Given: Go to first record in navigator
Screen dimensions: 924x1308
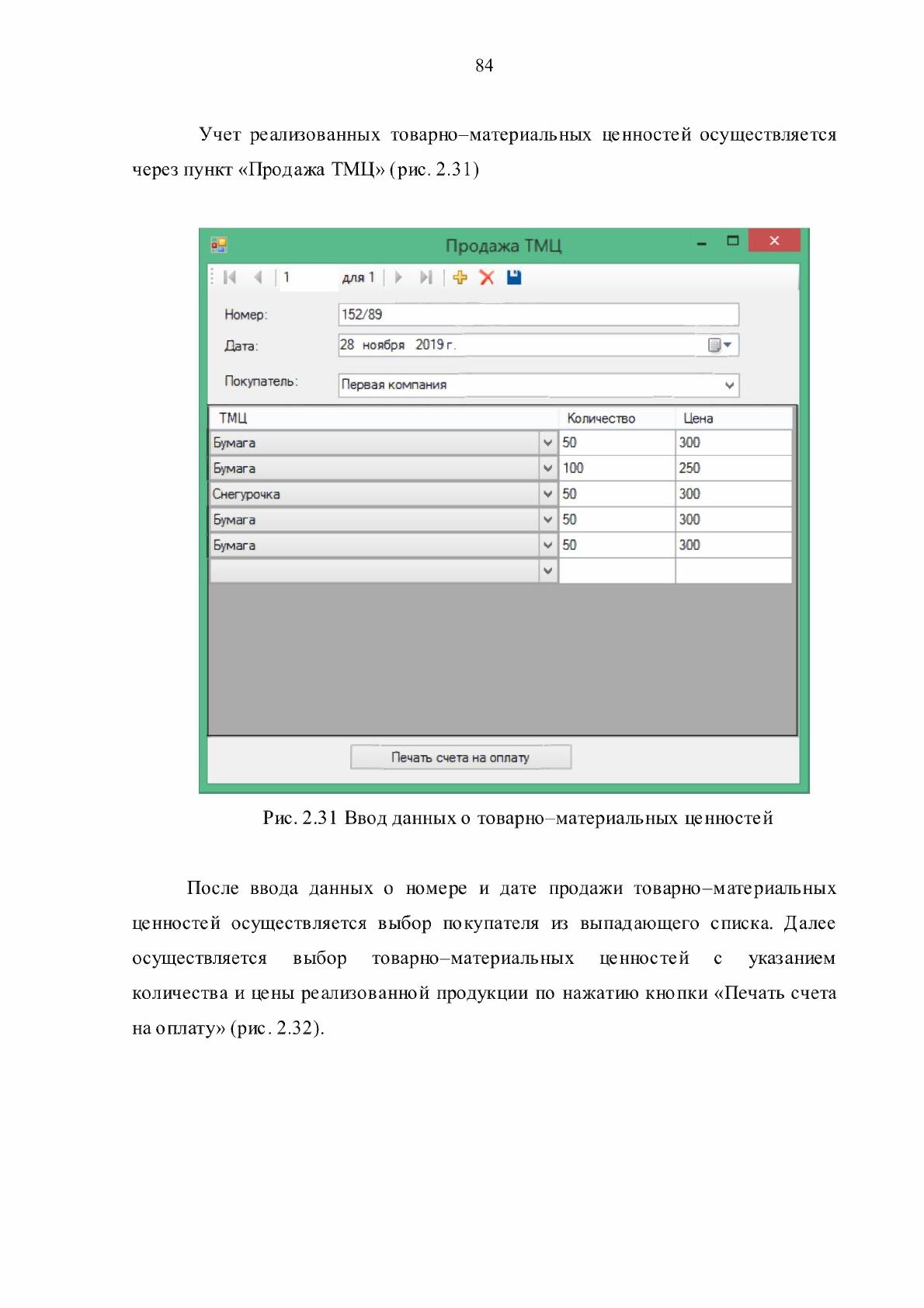Looking at the screenshot, I should 230,277.
